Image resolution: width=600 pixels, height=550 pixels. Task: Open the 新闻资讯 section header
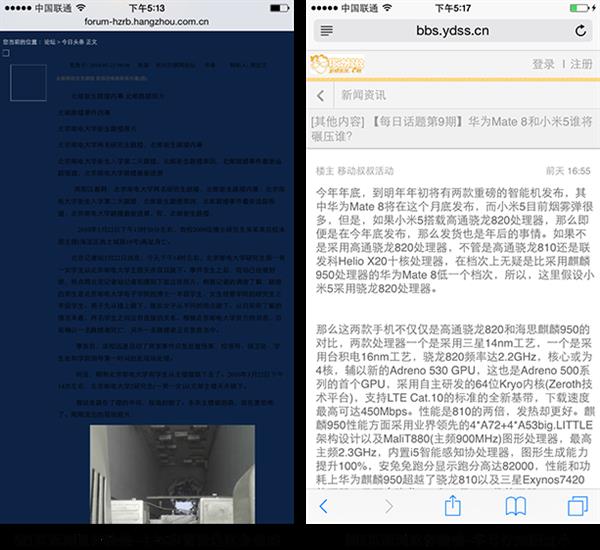click(x=364, y=95)
